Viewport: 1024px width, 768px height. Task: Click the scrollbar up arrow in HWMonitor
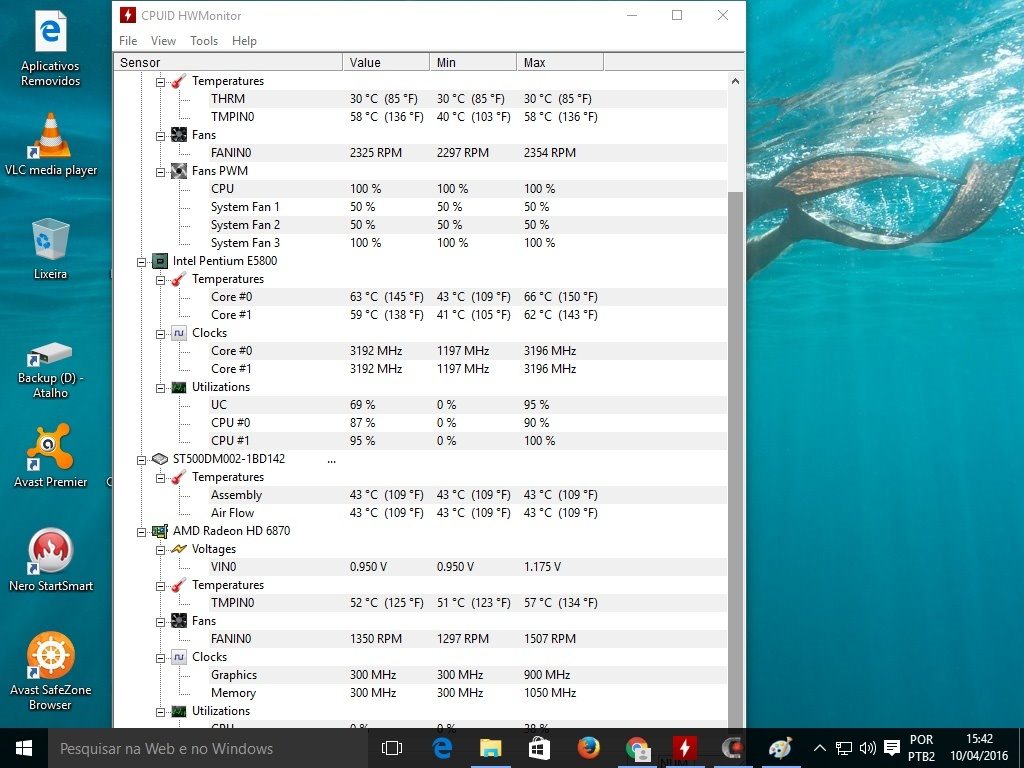(x=735, y=81)
